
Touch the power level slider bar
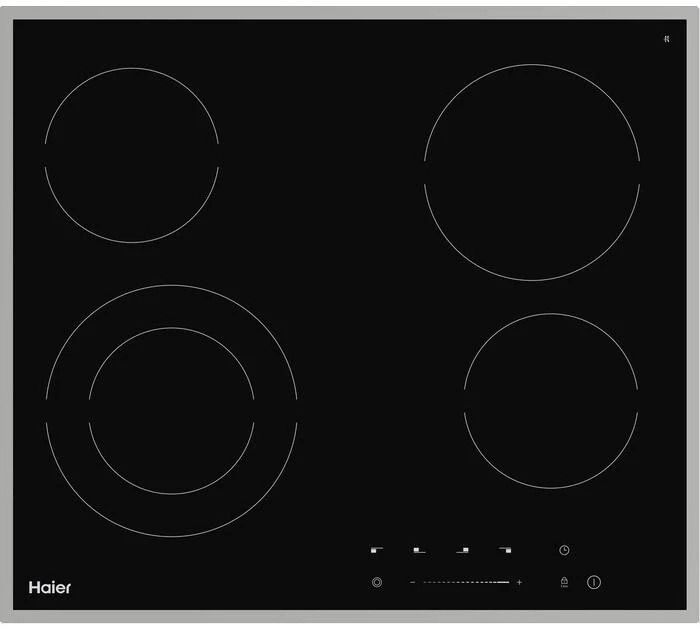tap(466, 582)
